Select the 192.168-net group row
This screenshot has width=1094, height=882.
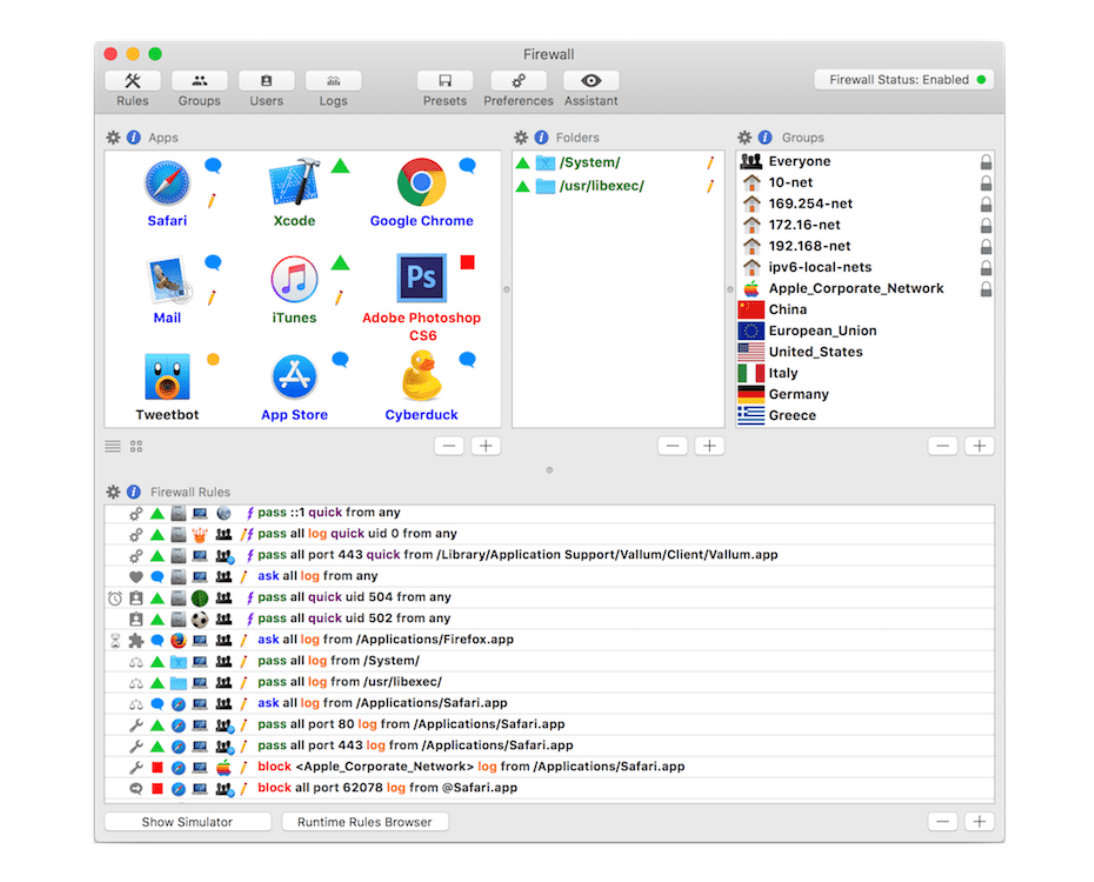865,246
